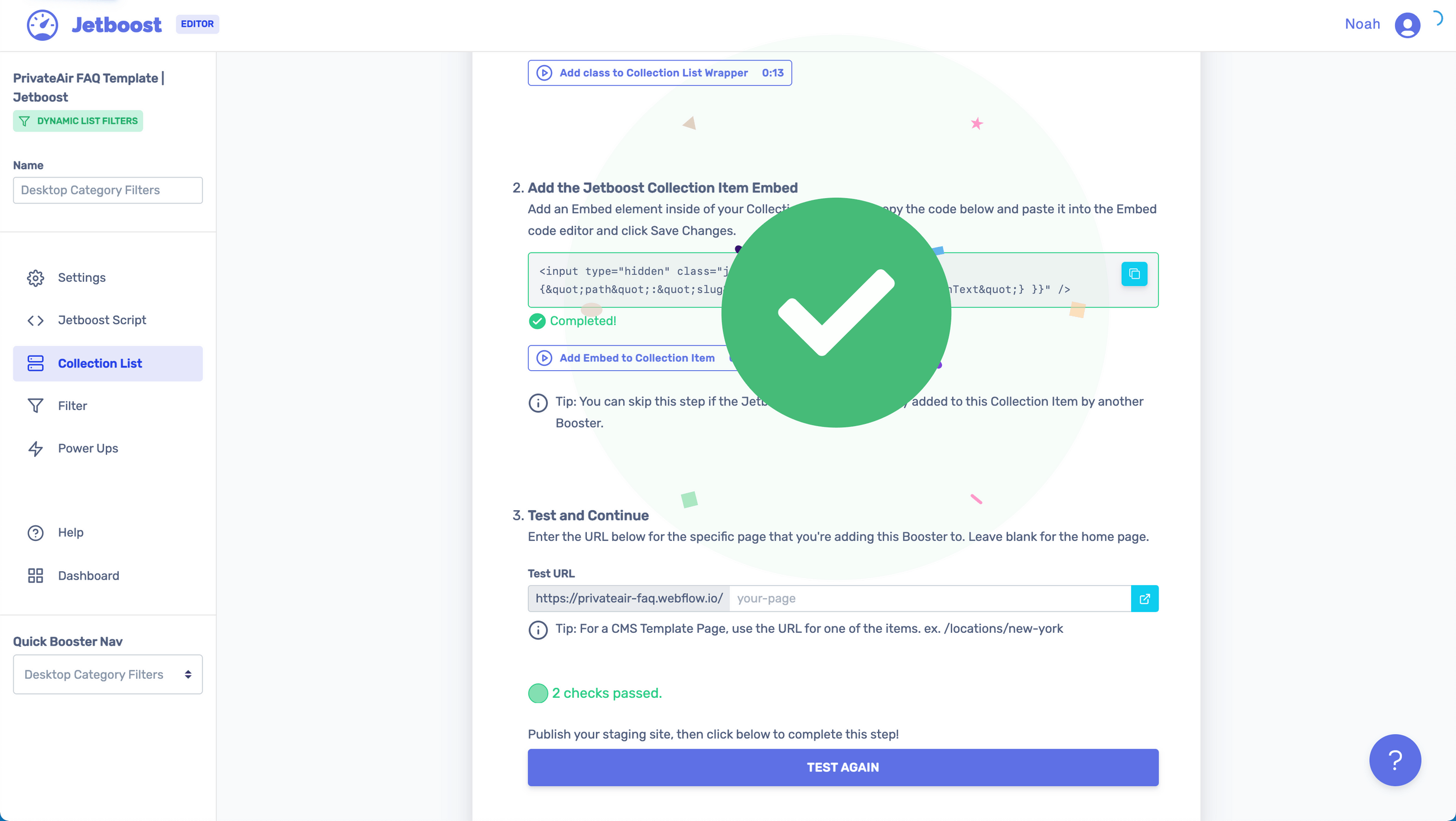Click the Jetboost speedometer logo

click(x=43, y=24)
